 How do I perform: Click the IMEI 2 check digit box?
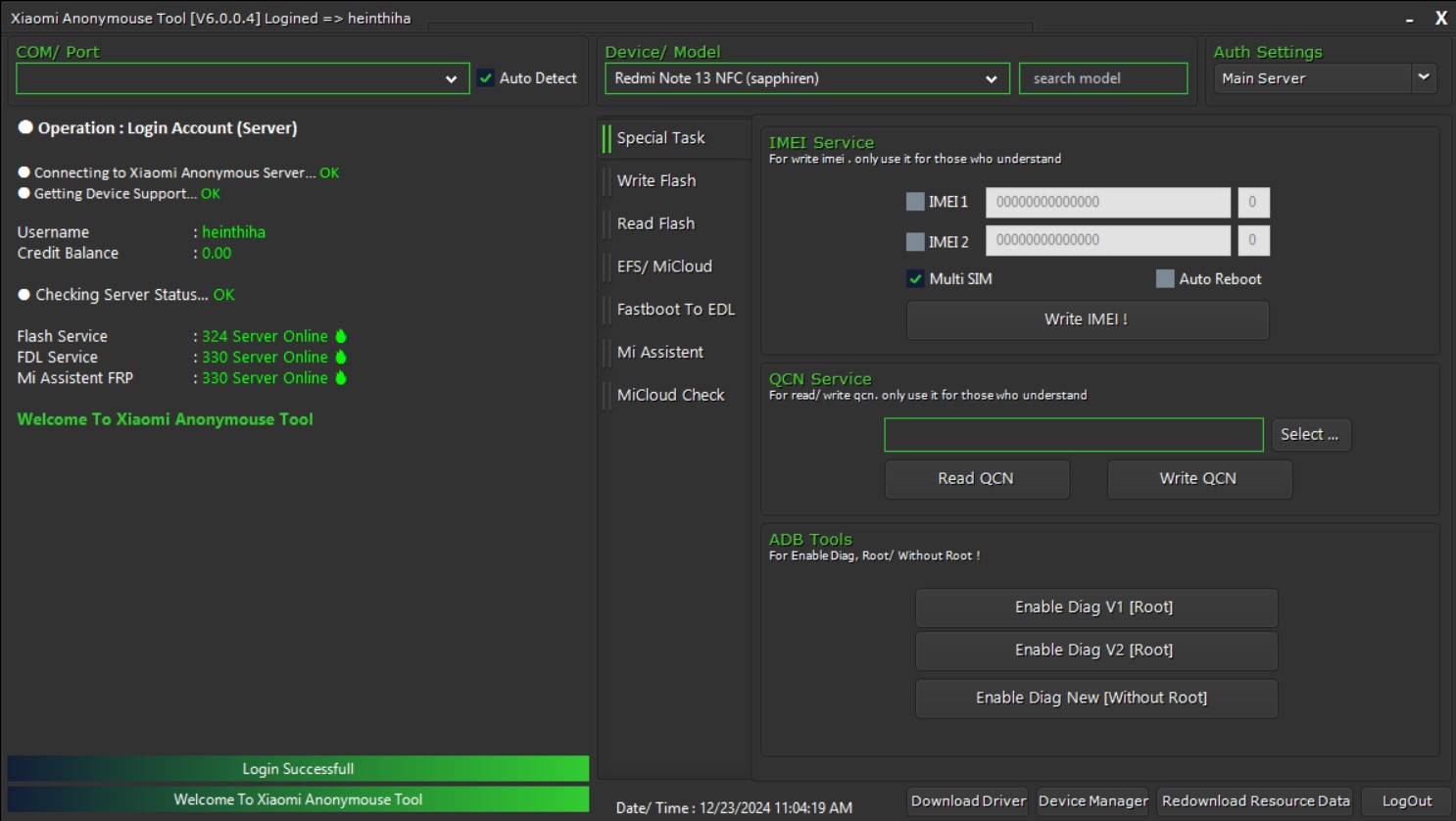tap(1253, 240)
